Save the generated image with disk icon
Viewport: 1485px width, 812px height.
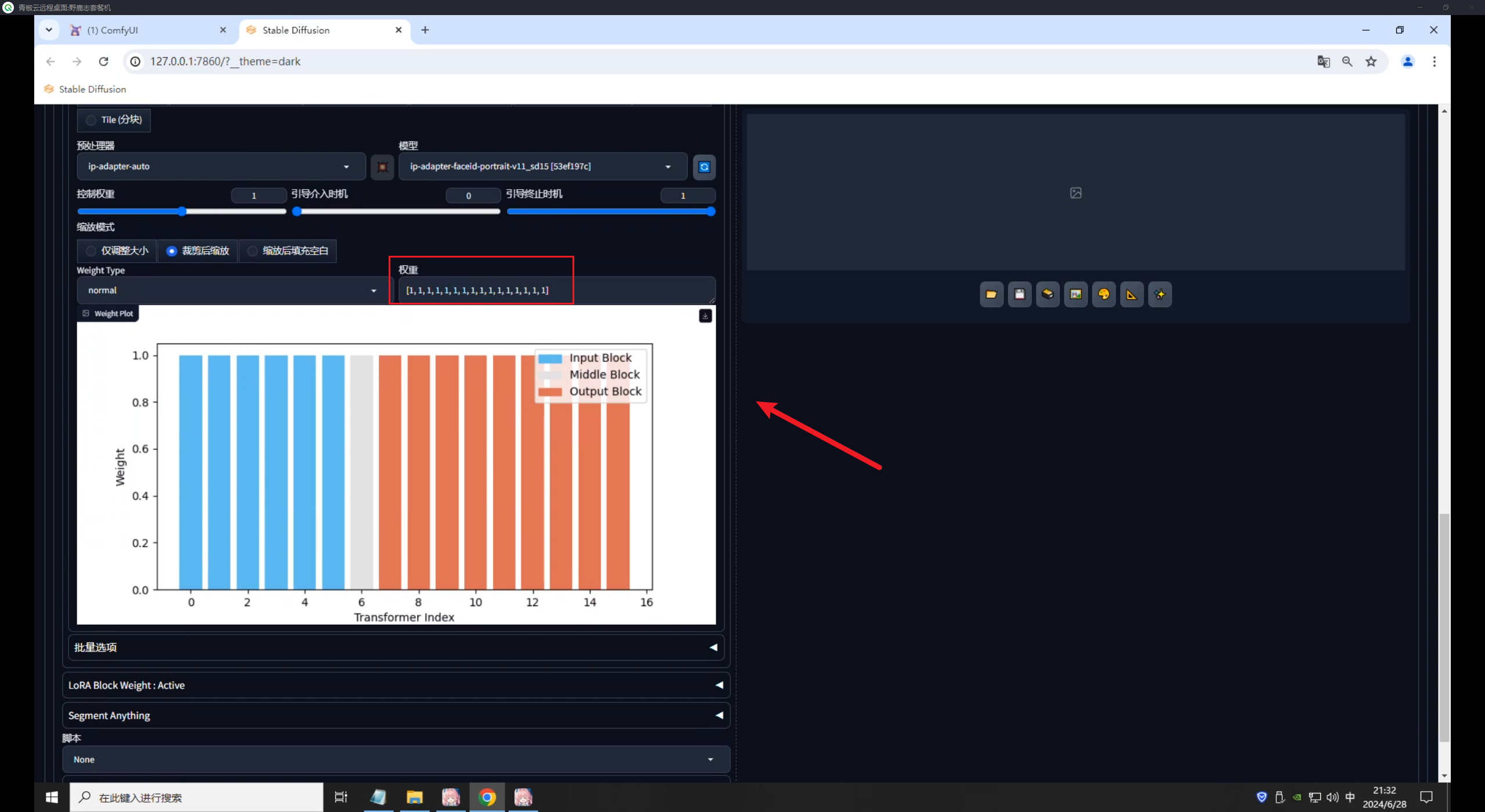coord(1019,295)
